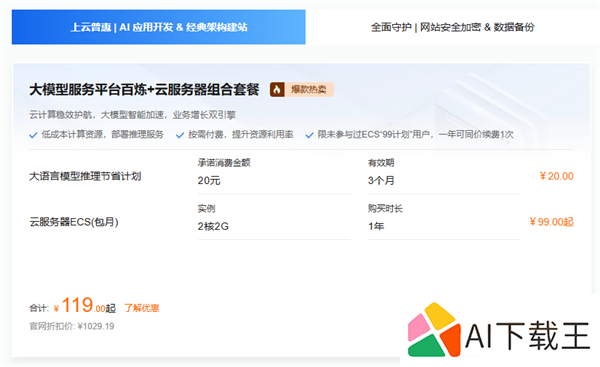Click the checkmark before 限未参与过ECS
Screen dimensions: 600x367
click(x=309, y=135)
